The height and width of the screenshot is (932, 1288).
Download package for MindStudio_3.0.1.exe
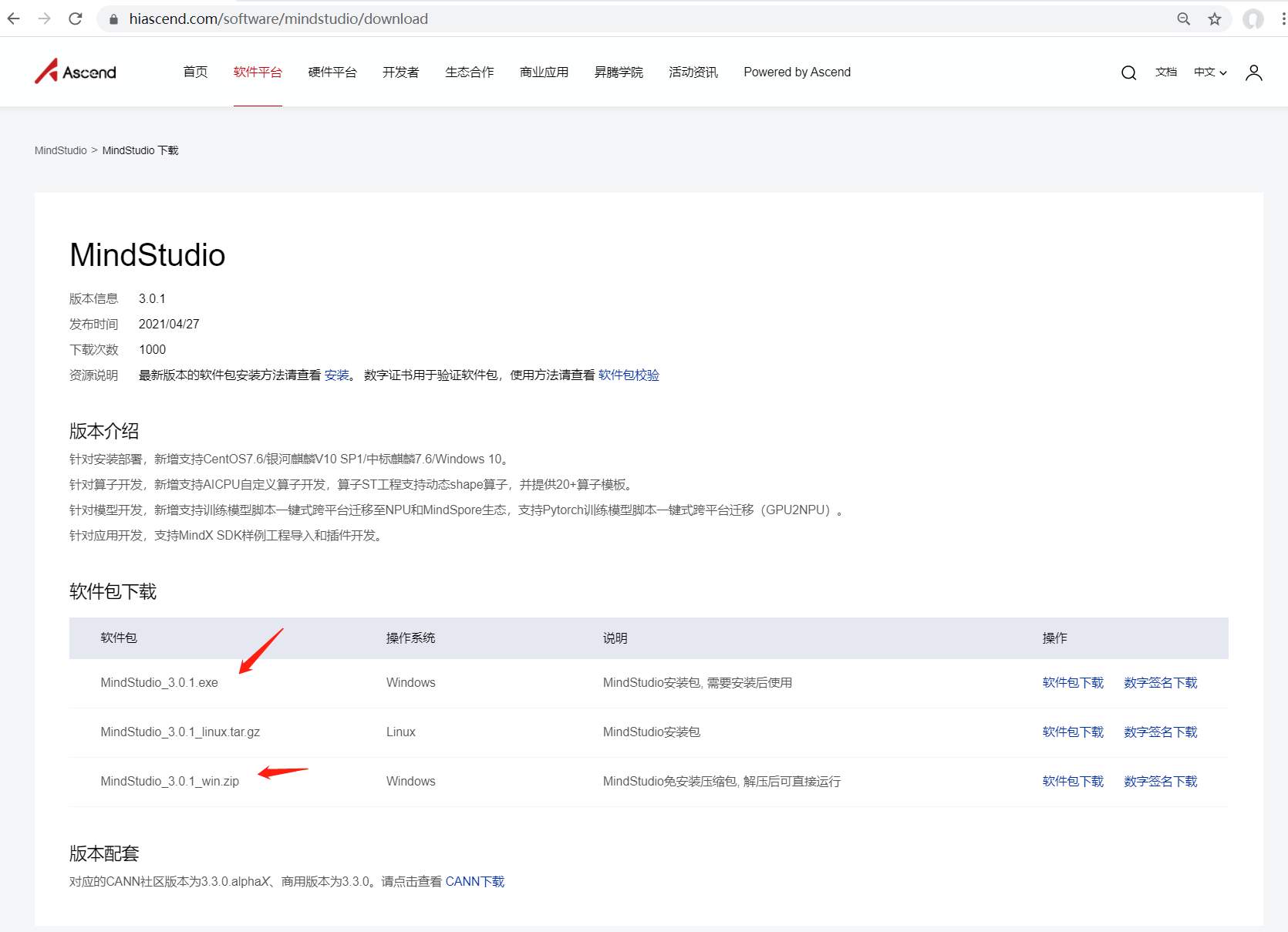(x=1073, y=683)
